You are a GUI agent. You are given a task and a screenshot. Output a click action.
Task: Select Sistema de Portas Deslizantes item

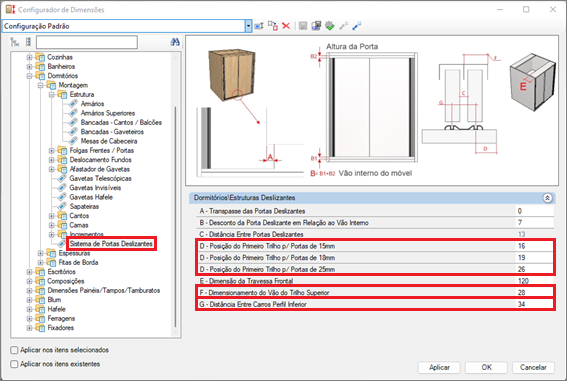(111, 244)
